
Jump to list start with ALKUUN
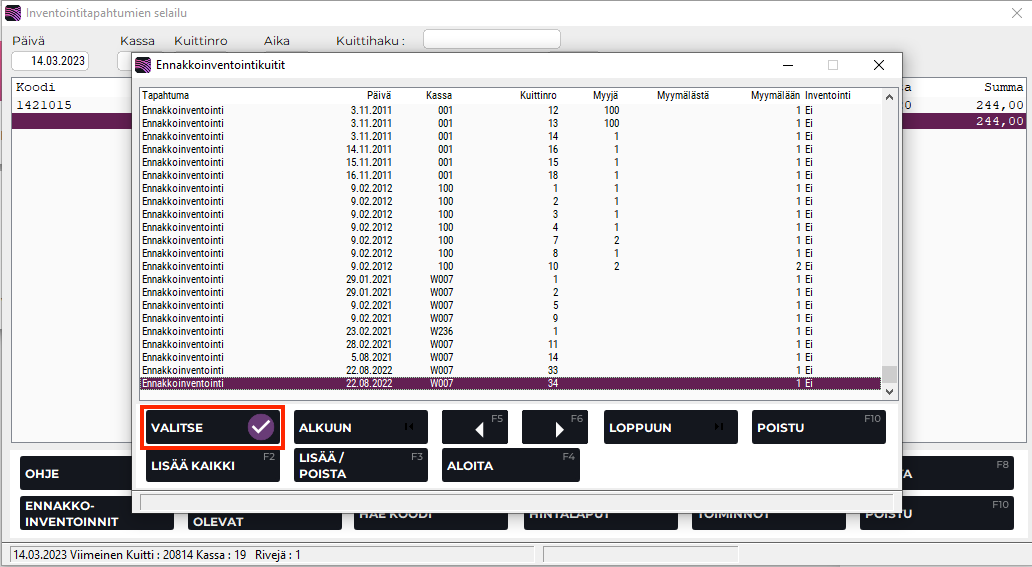click(360, 427)
